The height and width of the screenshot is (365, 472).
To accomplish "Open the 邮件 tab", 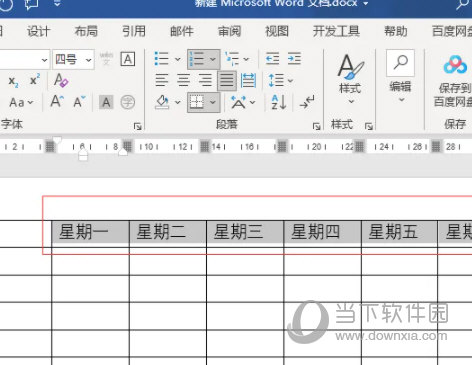I will [182, 31].
